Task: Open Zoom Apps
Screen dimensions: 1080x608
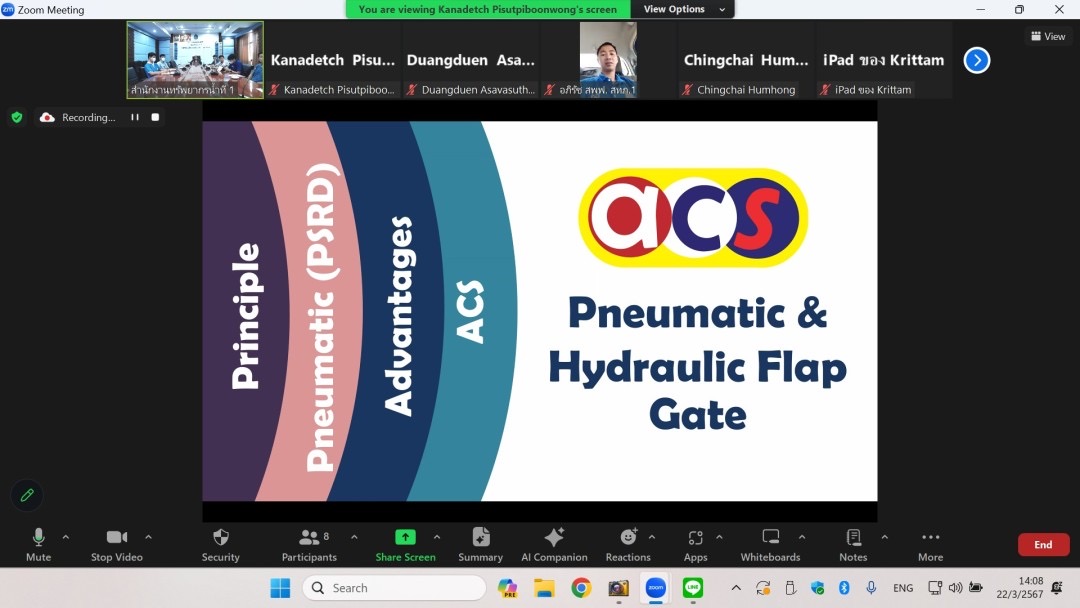Action: click(696, 545)
